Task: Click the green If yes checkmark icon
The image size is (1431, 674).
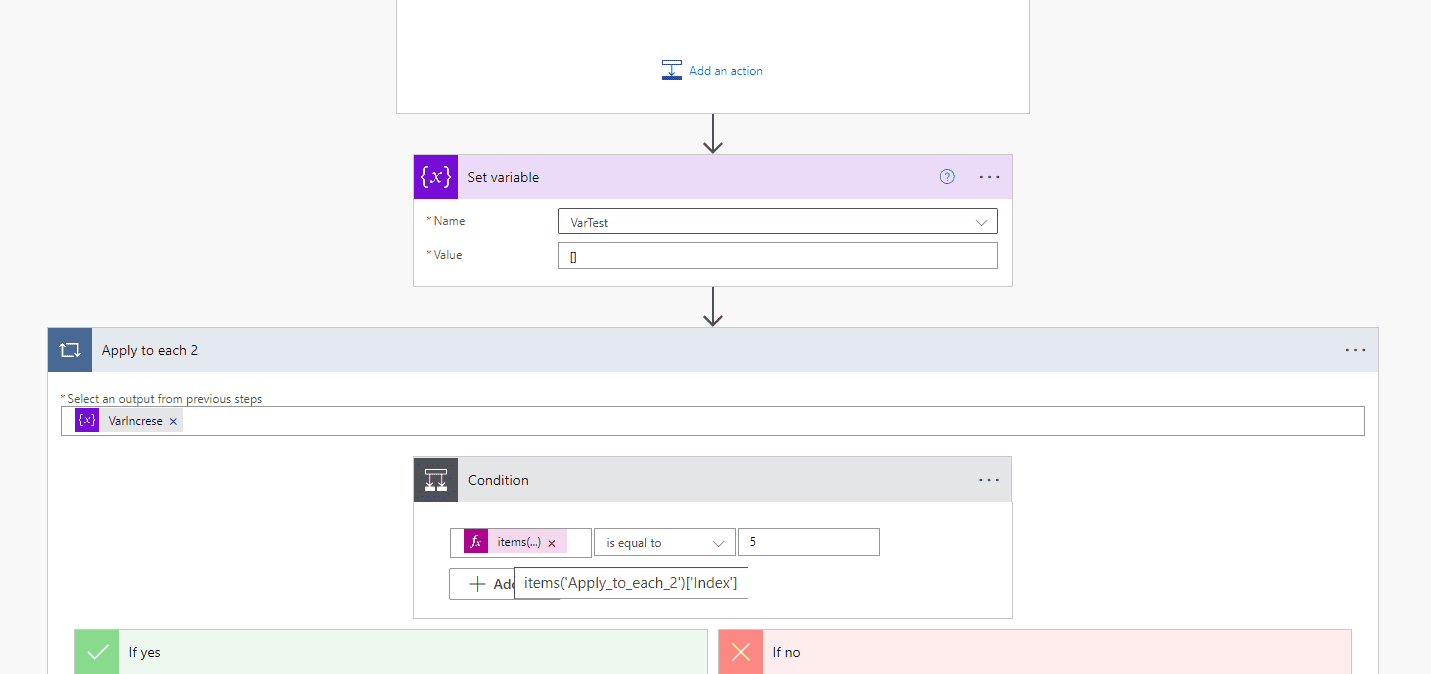Action: [x=96, y=651]
